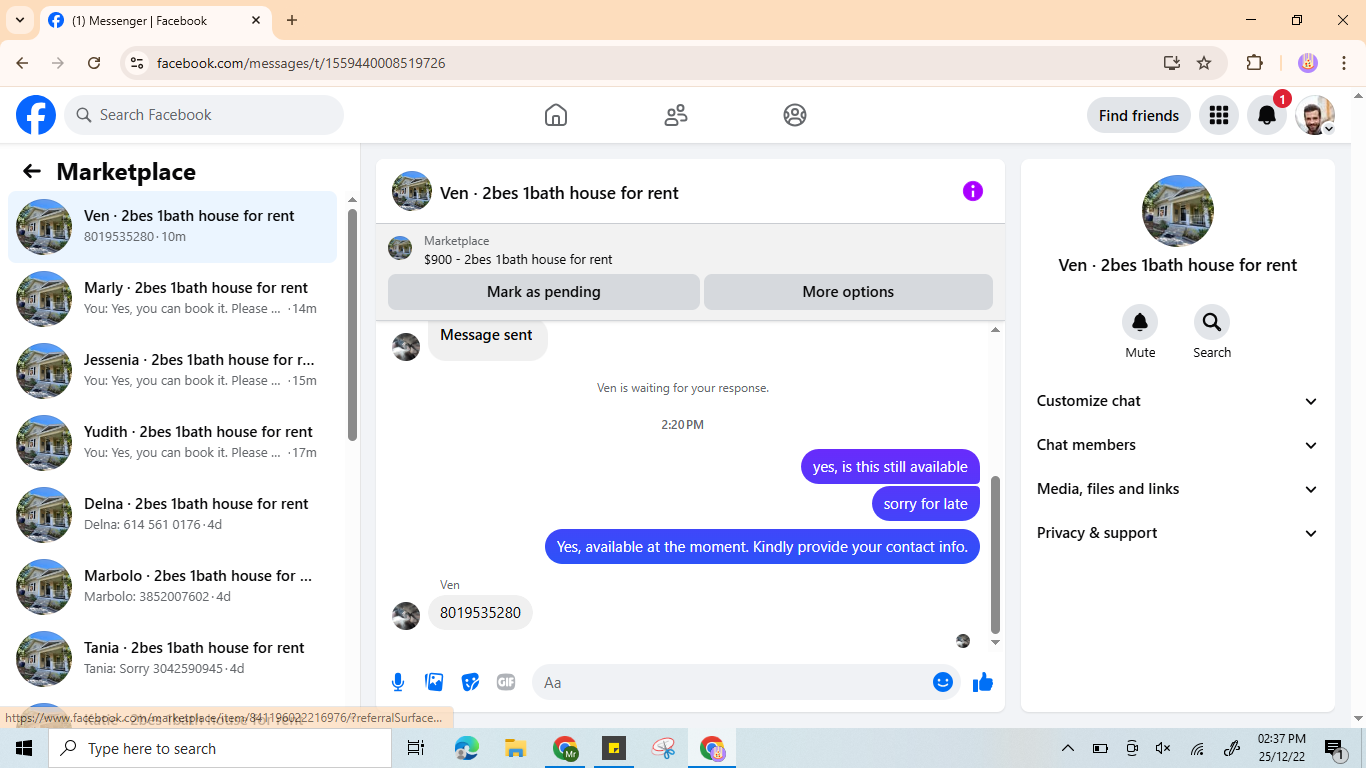The width and height of the screenshot is (1366, 768).
Task: Open Ven conversation in the list
Action: 173,226
